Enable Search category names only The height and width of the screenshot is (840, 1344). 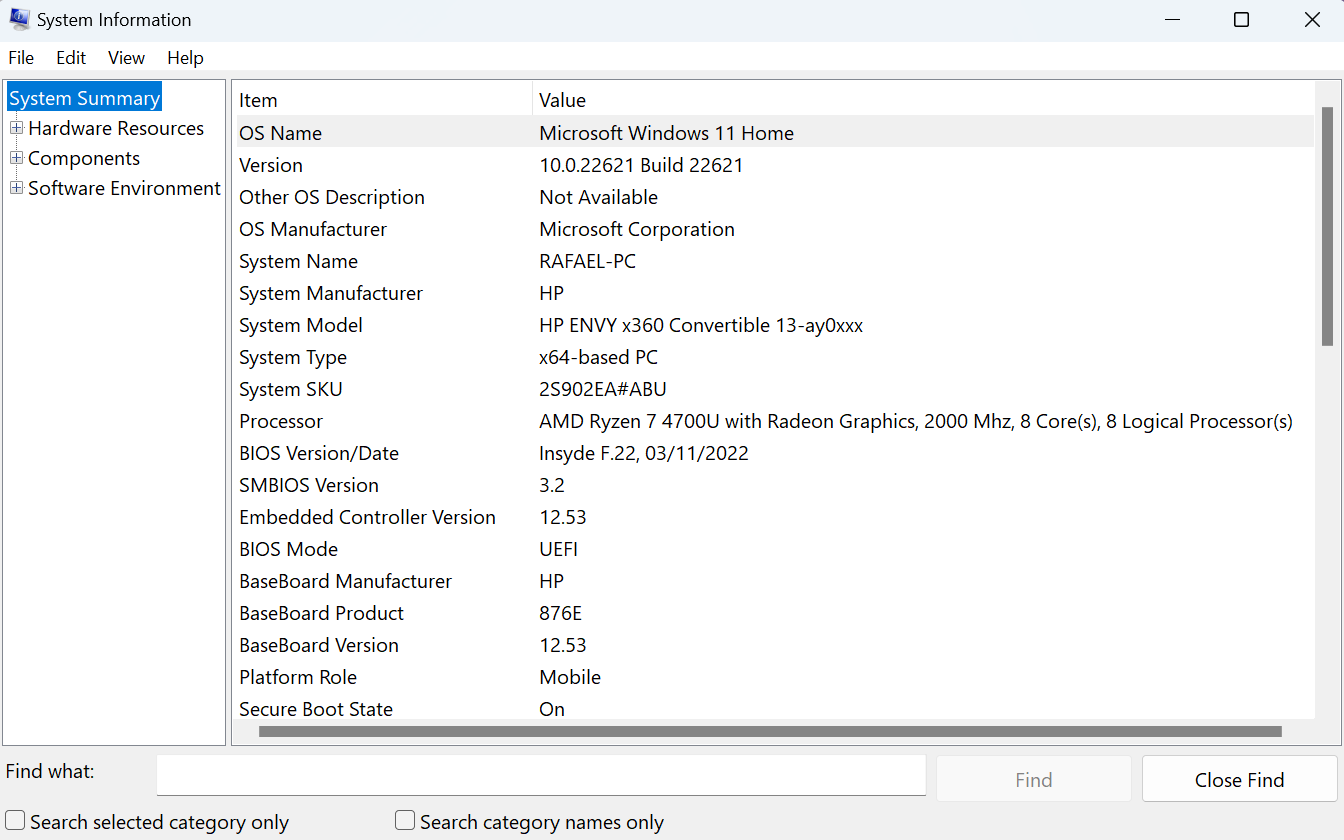tap(404, 819)
